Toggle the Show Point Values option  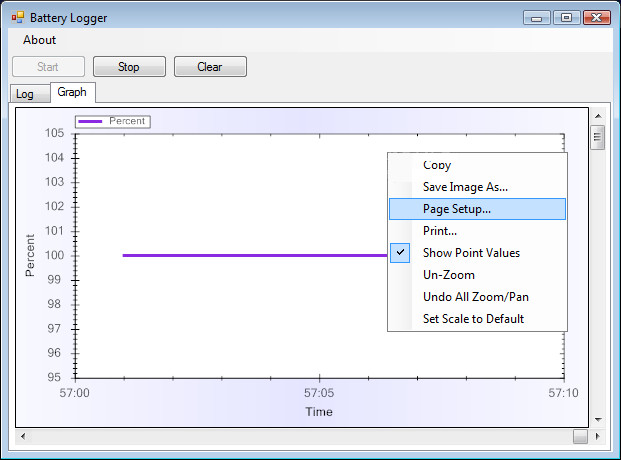[x=477, y=253]
